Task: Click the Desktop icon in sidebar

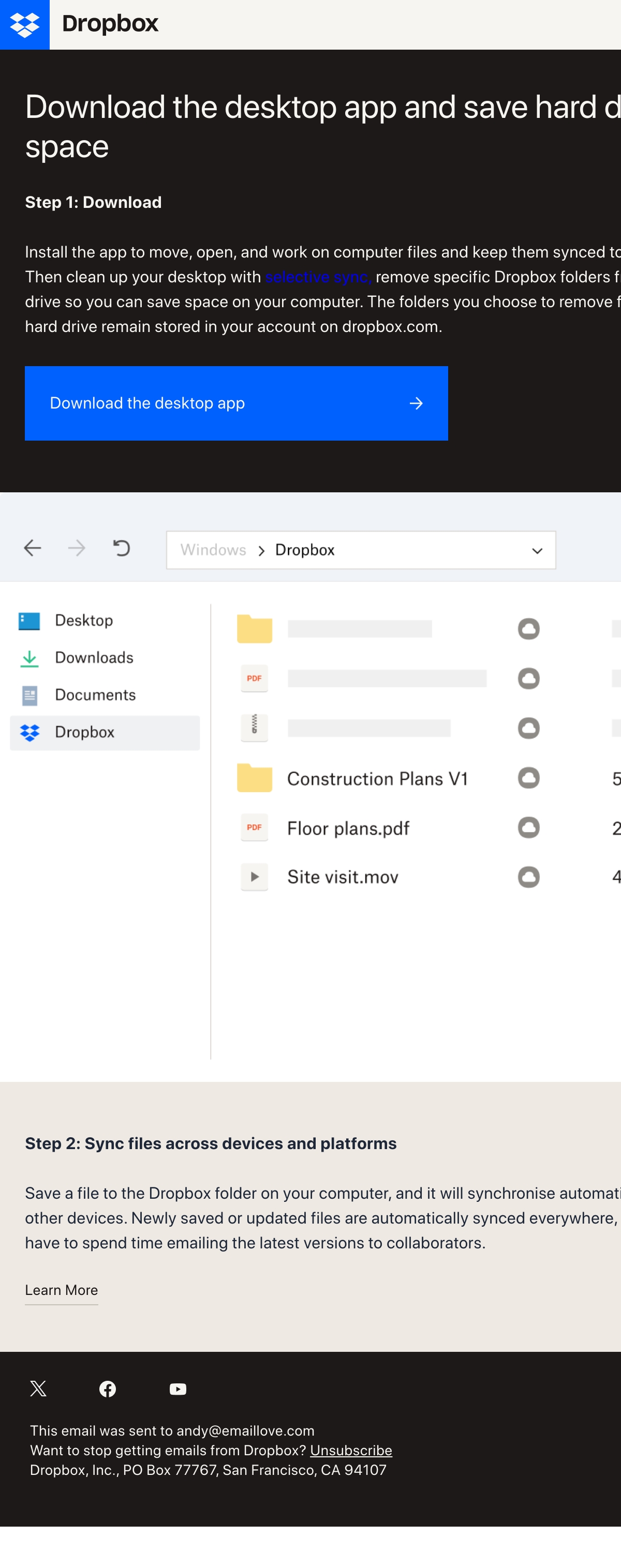Action: (29, 621)
